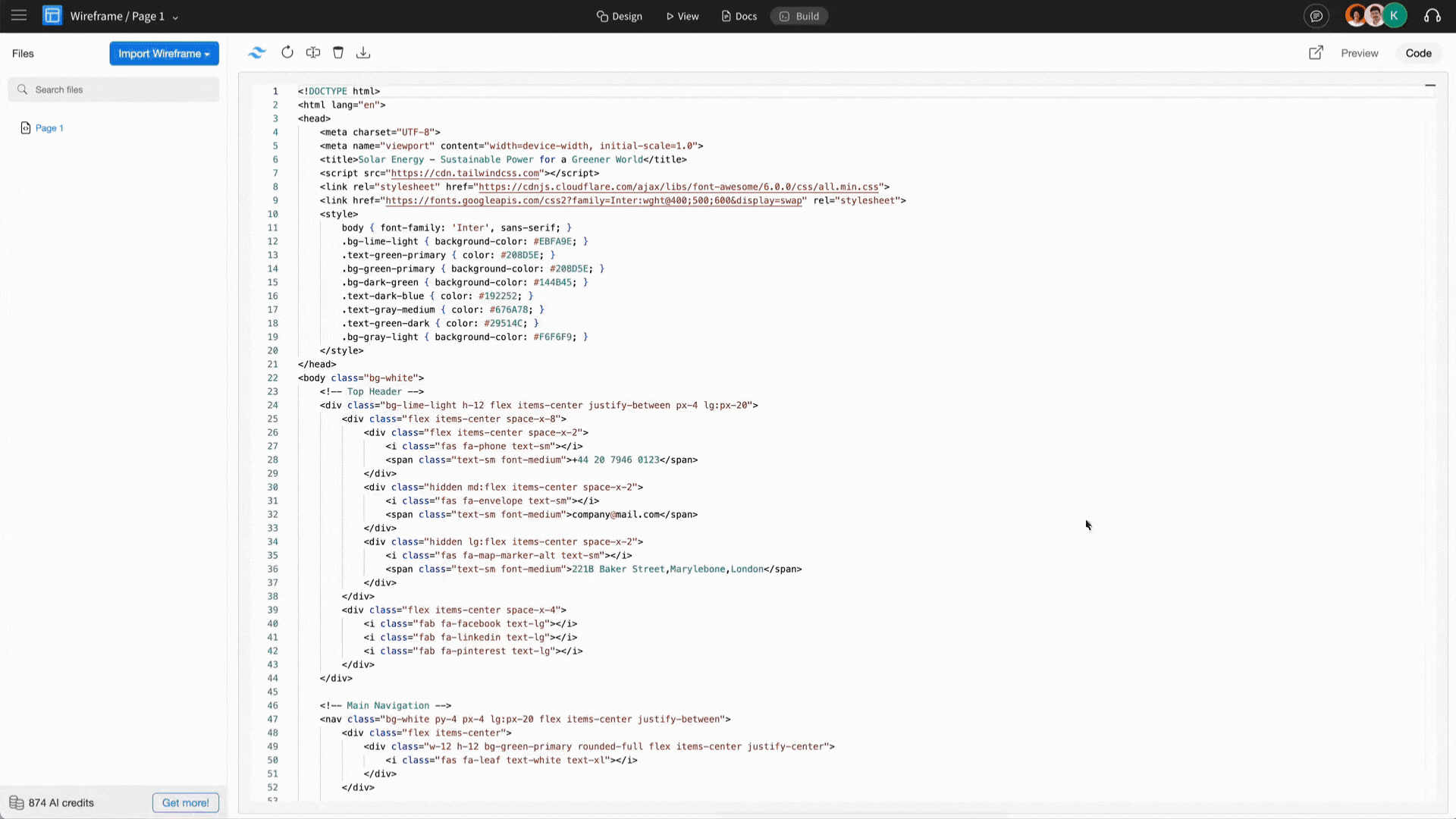Click the company@mail.com text in code
Viewport: 1456px width, 819px height.
tap(616, 514)
